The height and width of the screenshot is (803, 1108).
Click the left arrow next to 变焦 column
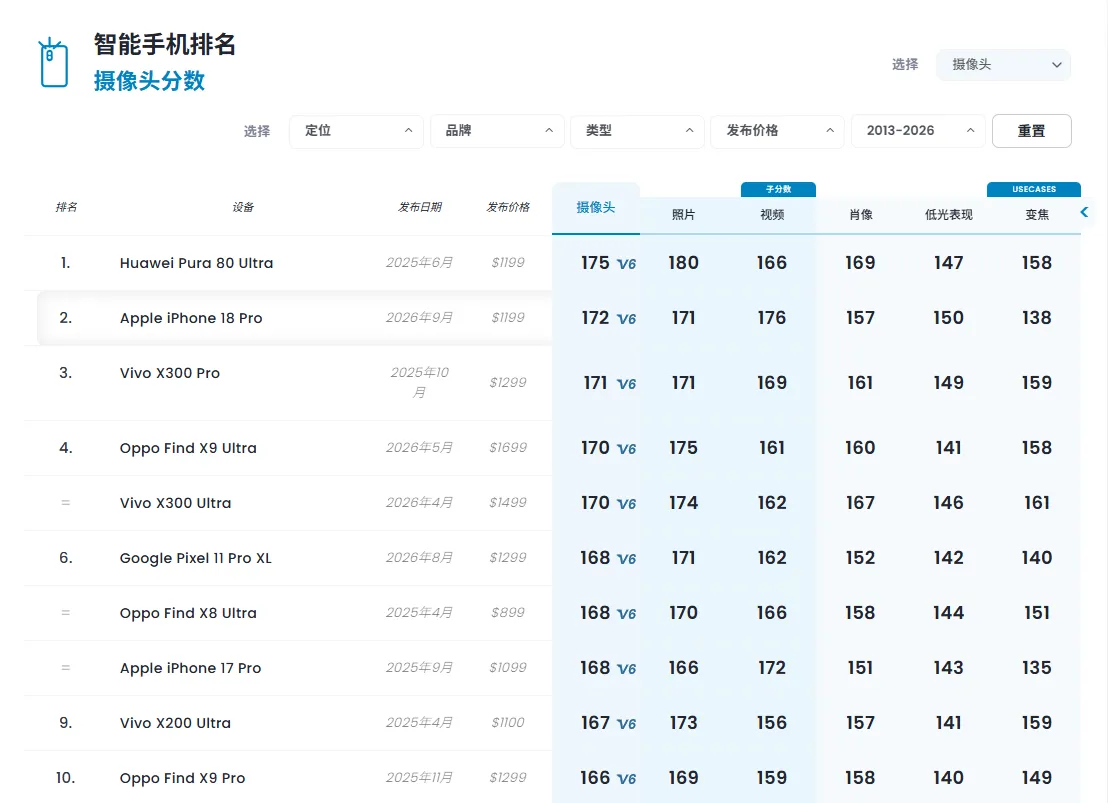coord(1085,212)
